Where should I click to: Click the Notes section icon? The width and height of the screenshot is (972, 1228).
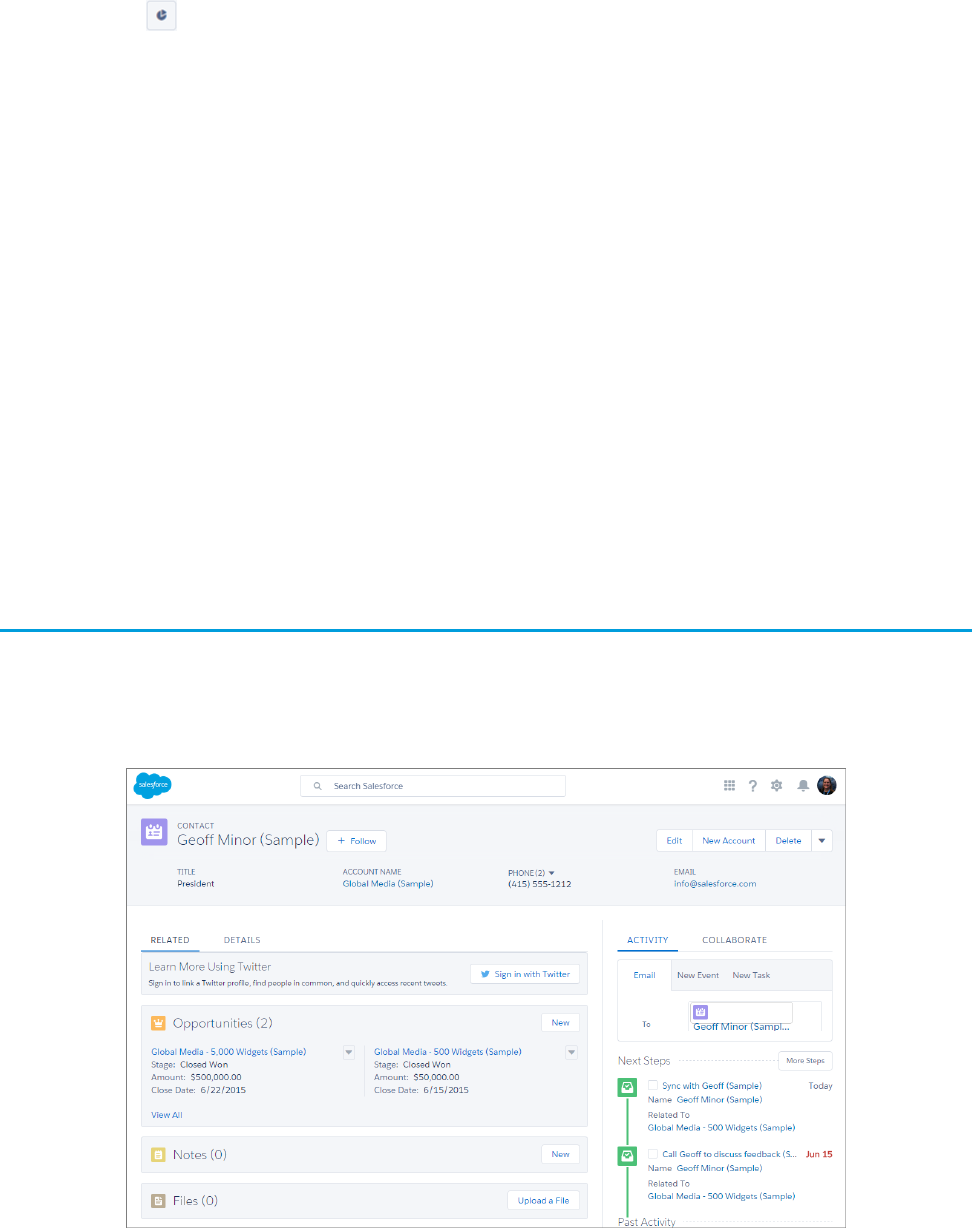click(x=158, y=1154)
